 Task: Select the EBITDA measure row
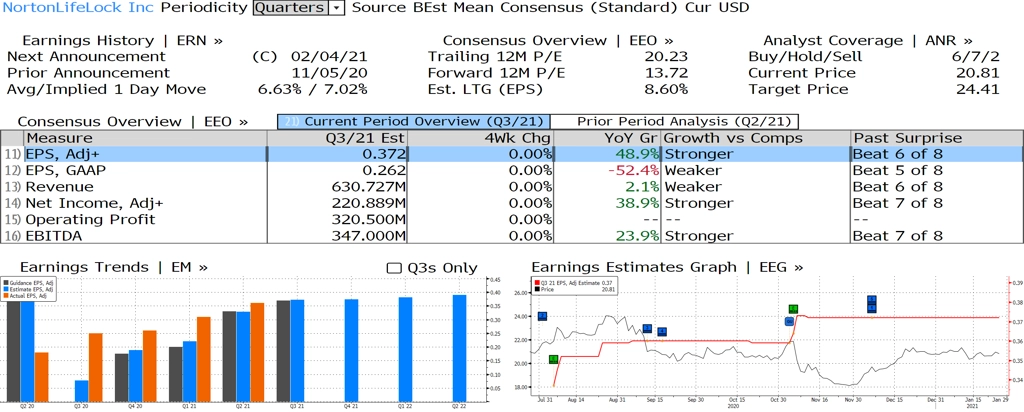pos(511,236)
